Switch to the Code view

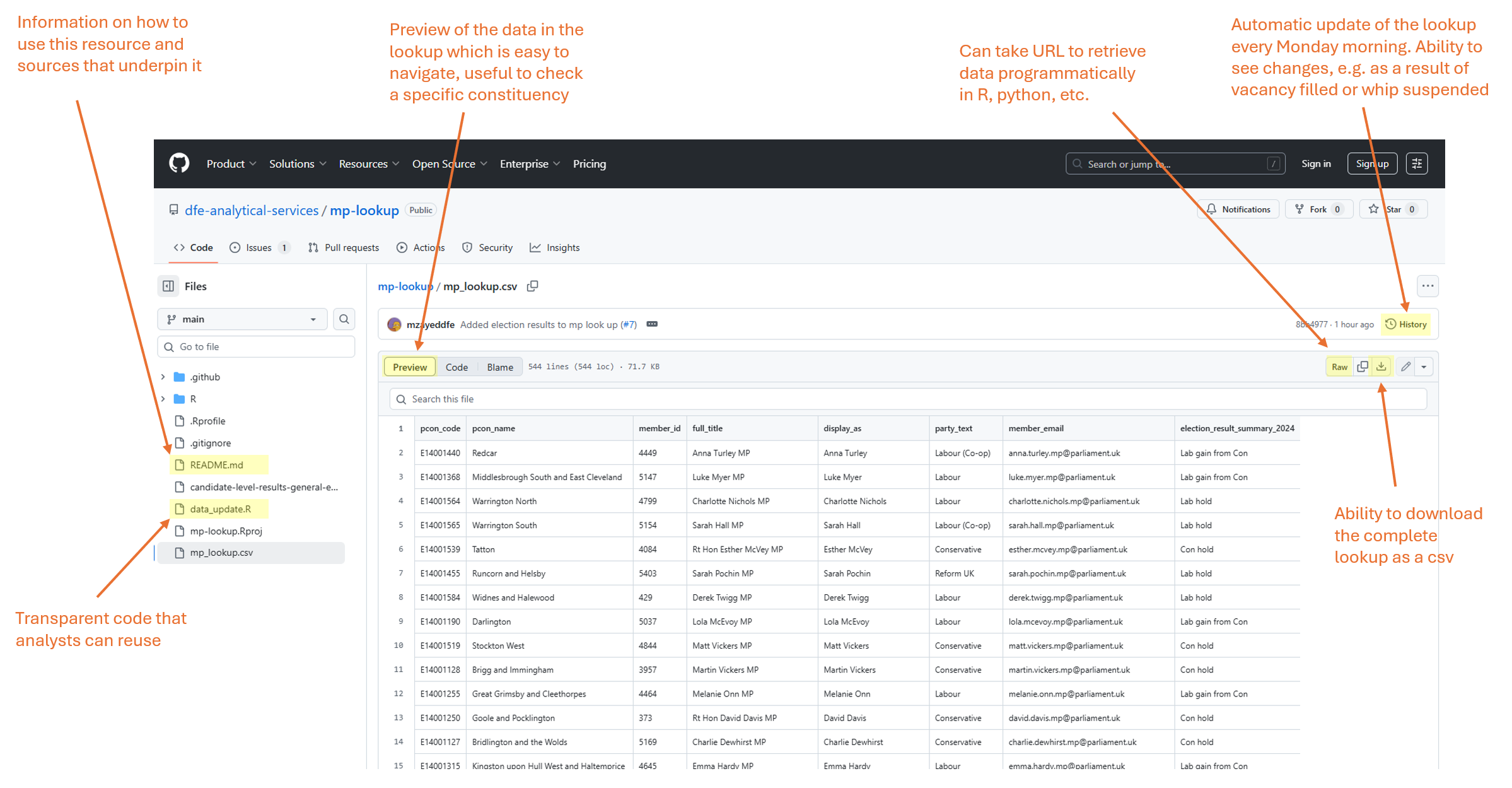[x=457, y=367]
